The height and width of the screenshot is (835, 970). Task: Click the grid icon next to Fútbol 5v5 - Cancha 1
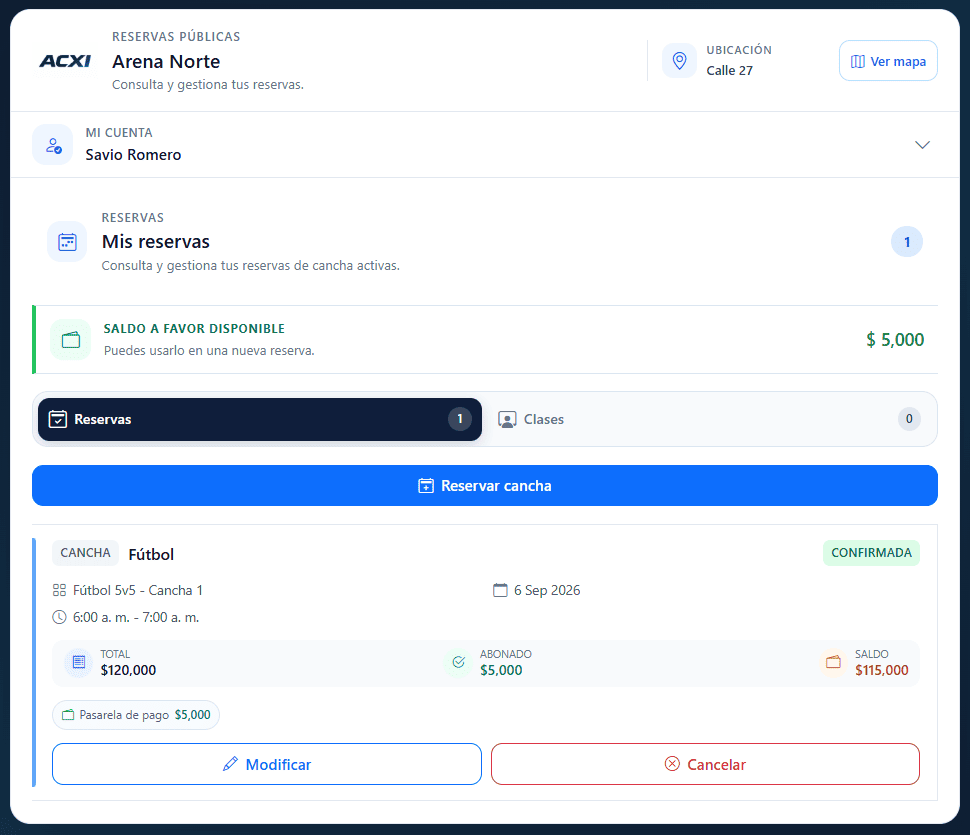point(59,590)
